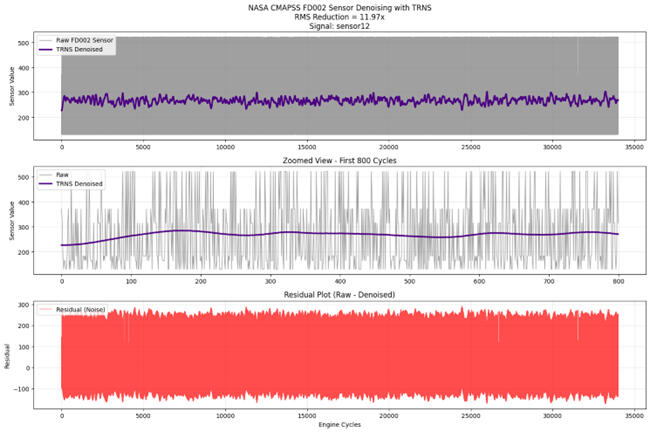Click 'Sensor Value' y-axis label of top plot
650x432 pixels.
[x=12, y=86]
